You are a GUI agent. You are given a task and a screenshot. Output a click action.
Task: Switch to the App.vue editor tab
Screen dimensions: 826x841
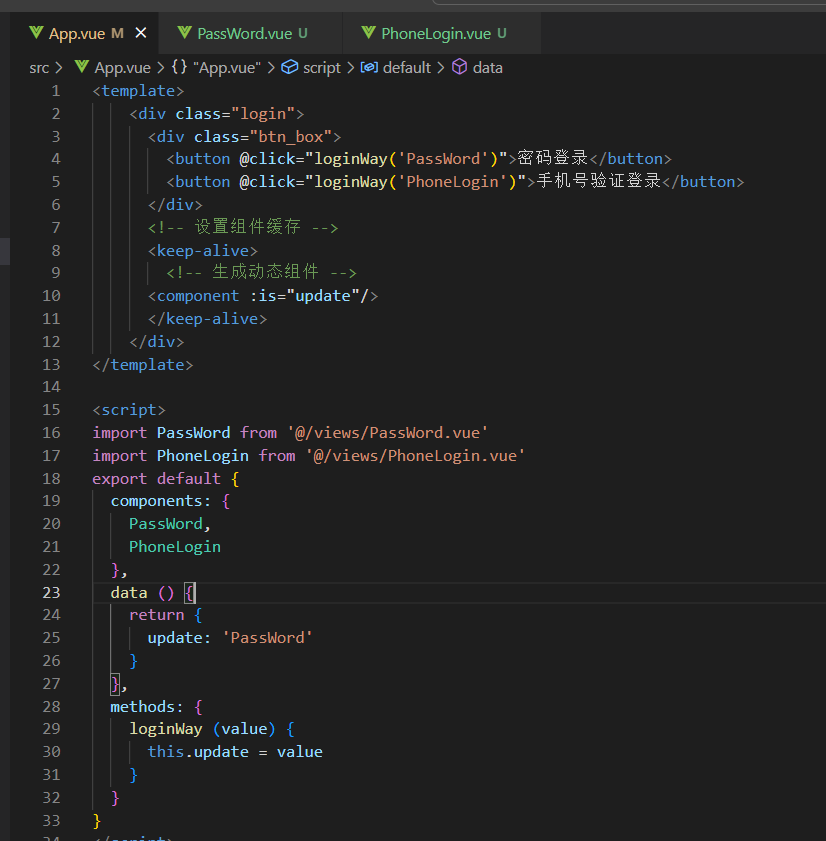coord(86,34)
